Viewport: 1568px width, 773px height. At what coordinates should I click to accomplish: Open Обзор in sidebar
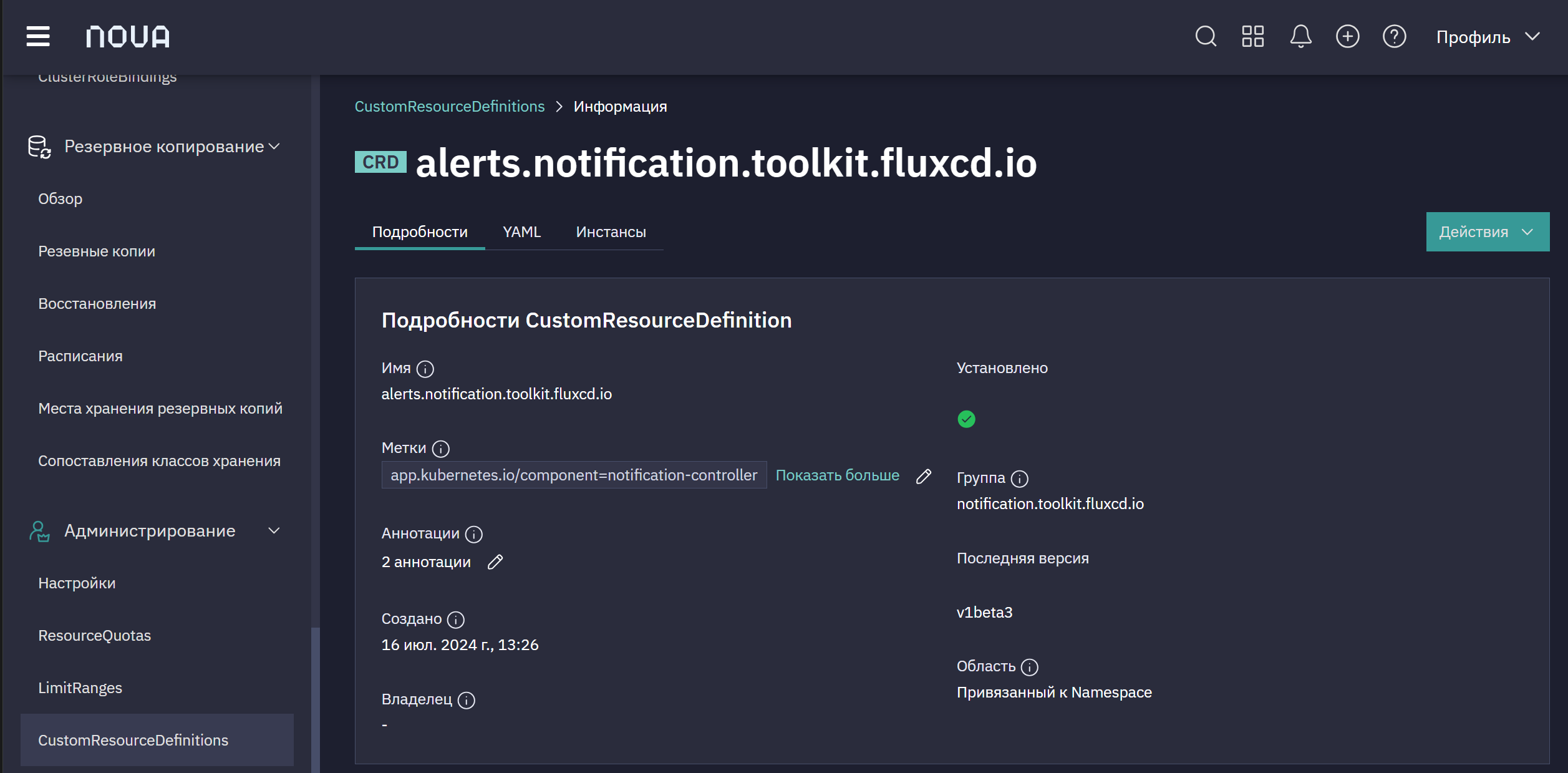(60, 199)
